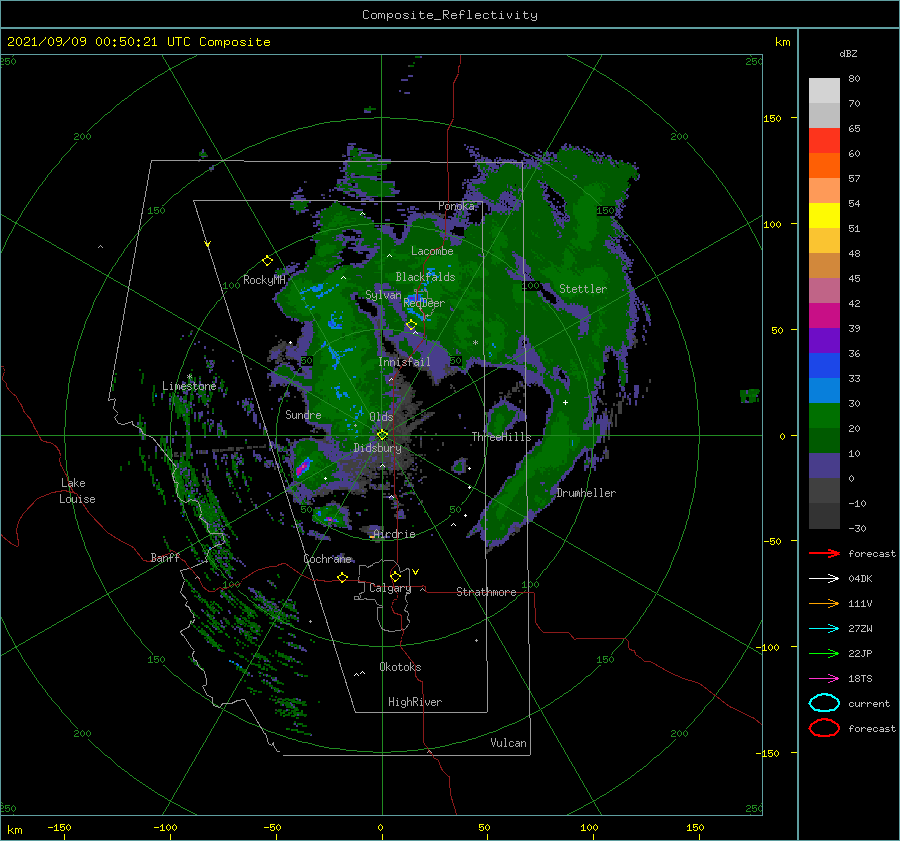The height and width of the screenshot is (841, 900).
Task: Click the Banff city label
Action: point(165,557)
